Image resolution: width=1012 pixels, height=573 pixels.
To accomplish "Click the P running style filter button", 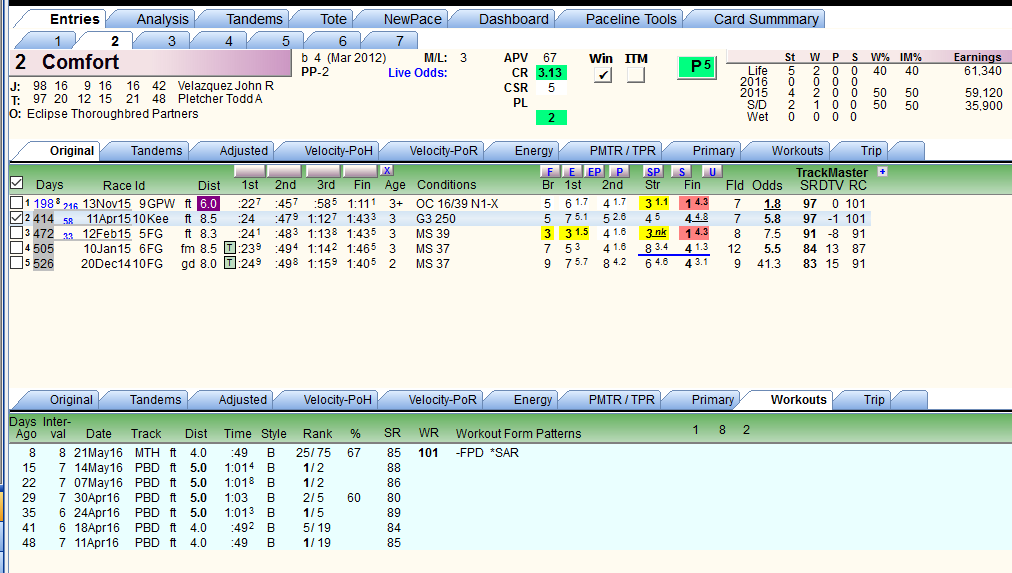I will (x=619, y=172).
